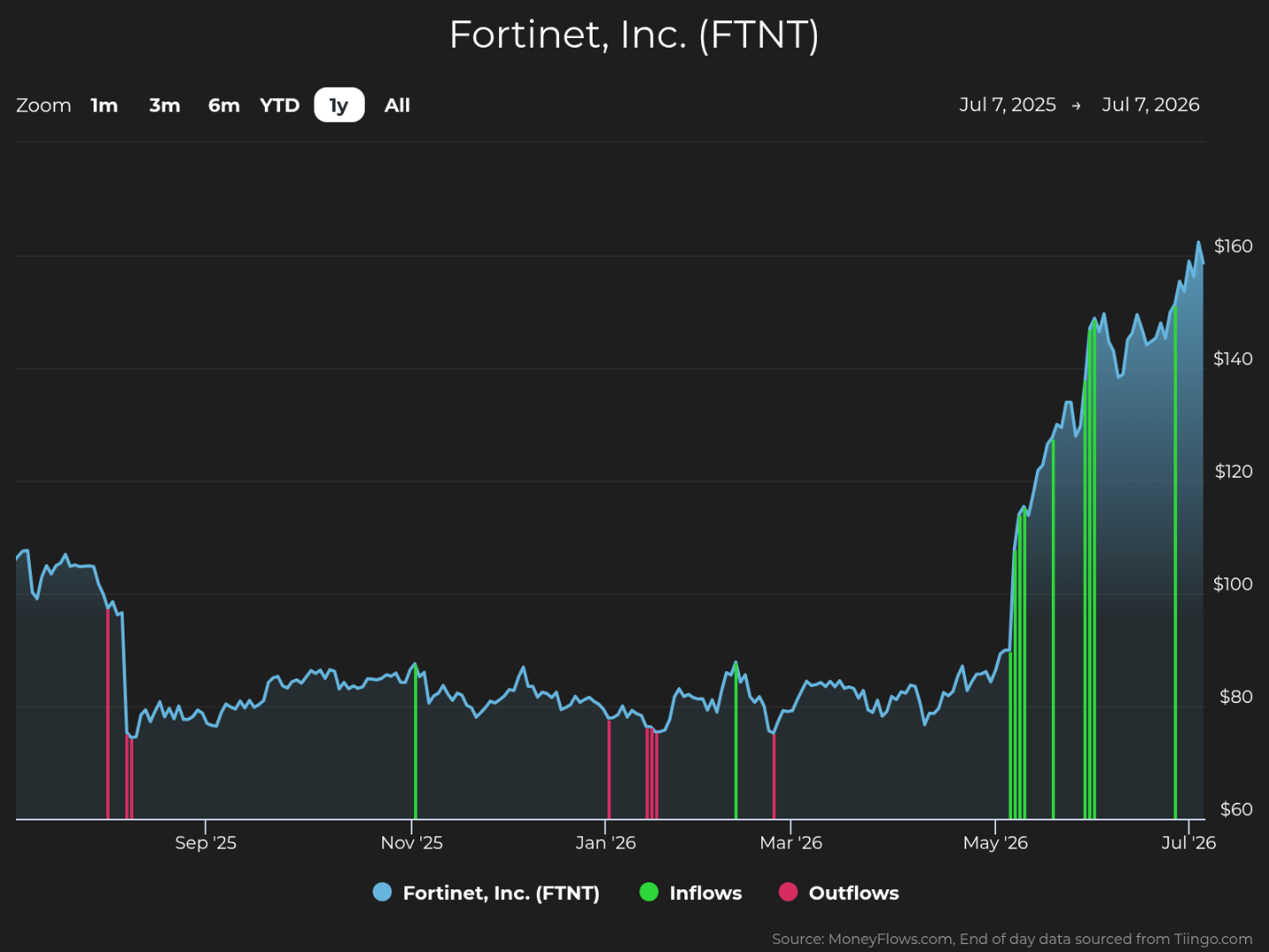Screen dimensions: 1269x952
Task: Click the MoneyFlows.com source credit text
Action: 1012,939
